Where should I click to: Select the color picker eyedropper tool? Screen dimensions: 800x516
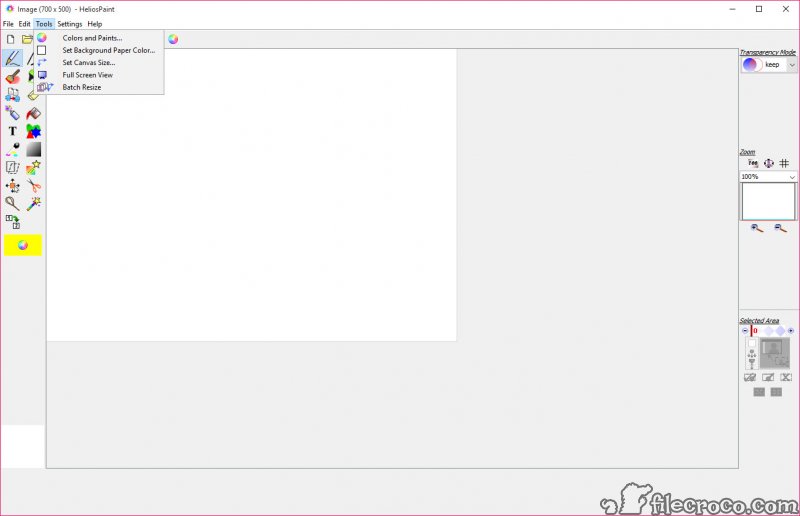[x=12, y=150]
